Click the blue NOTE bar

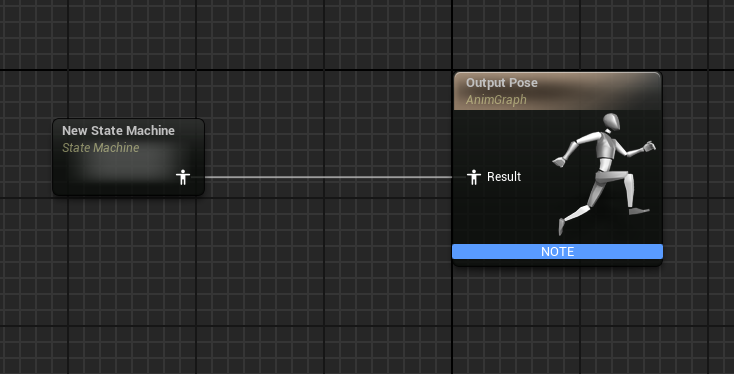click(557, 251)
